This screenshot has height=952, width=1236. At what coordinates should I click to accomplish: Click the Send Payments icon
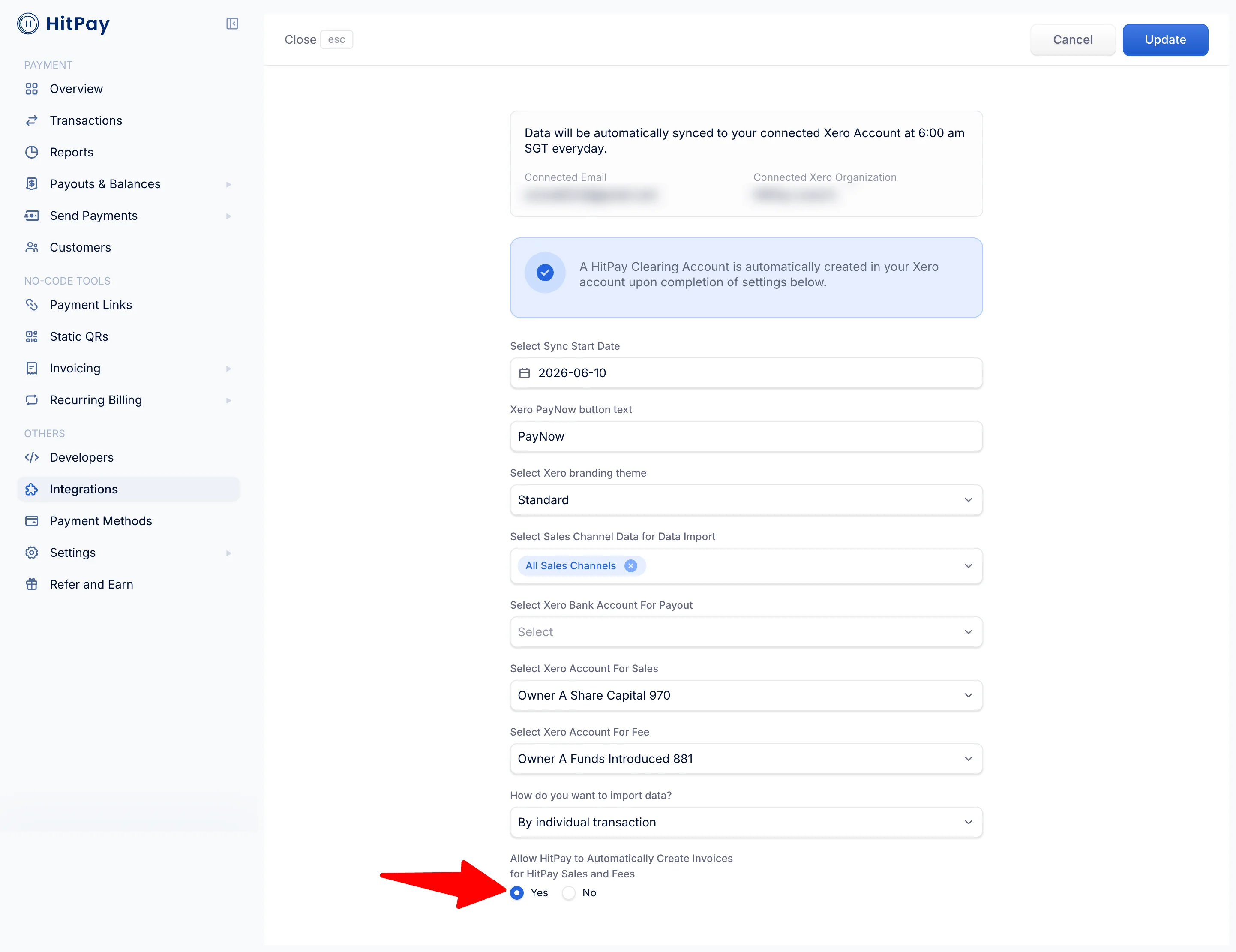click(x=32, y=216)
